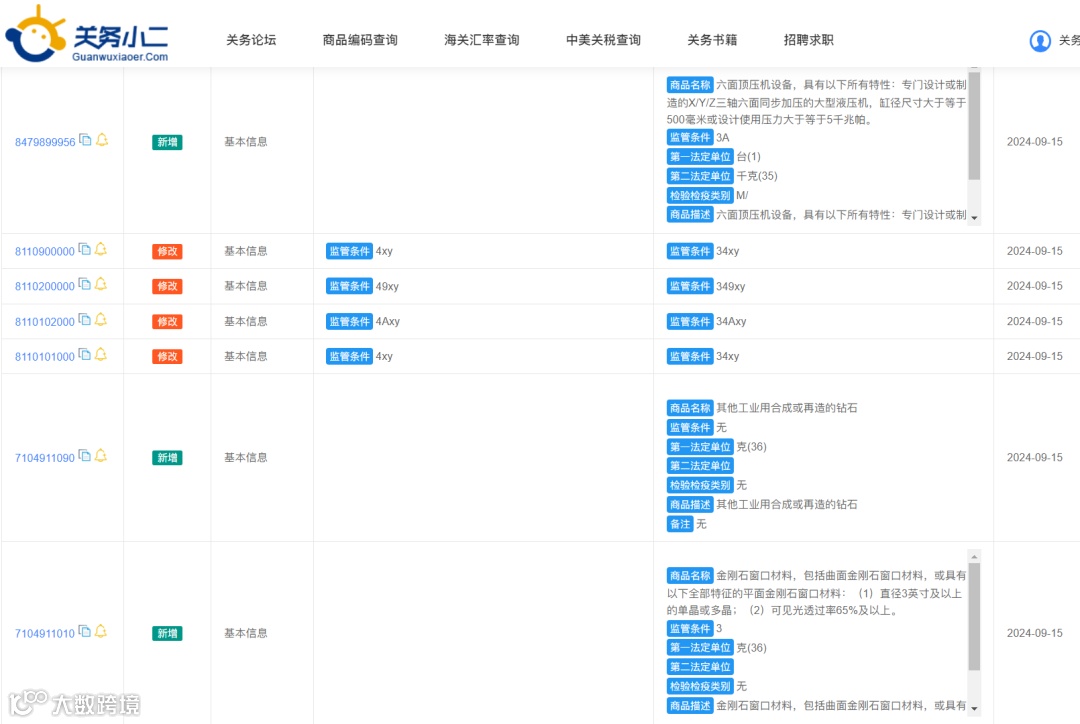The width and height of the screenshot is (1080, 724).
Task: Click 修改 badge in row 8110102000
Action: 167,322
